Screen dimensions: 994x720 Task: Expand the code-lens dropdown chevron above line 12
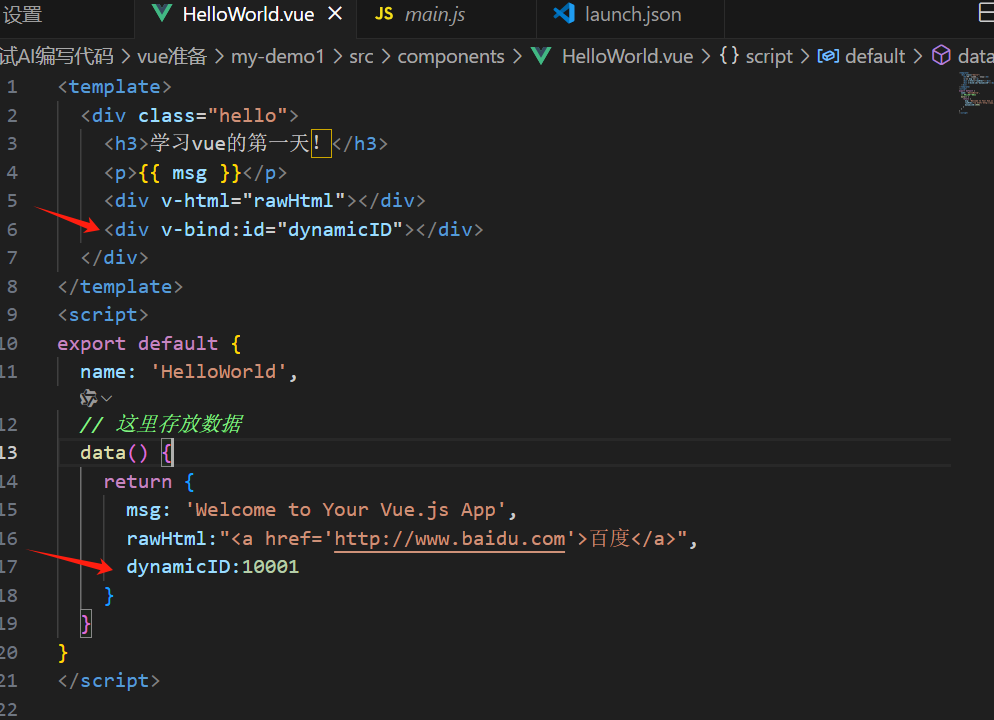click(x=106, y=399)
